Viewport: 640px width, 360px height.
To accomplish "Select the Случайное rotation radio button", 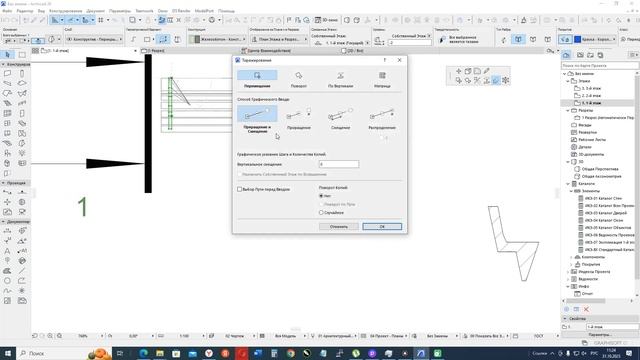I will pos(321,213).
